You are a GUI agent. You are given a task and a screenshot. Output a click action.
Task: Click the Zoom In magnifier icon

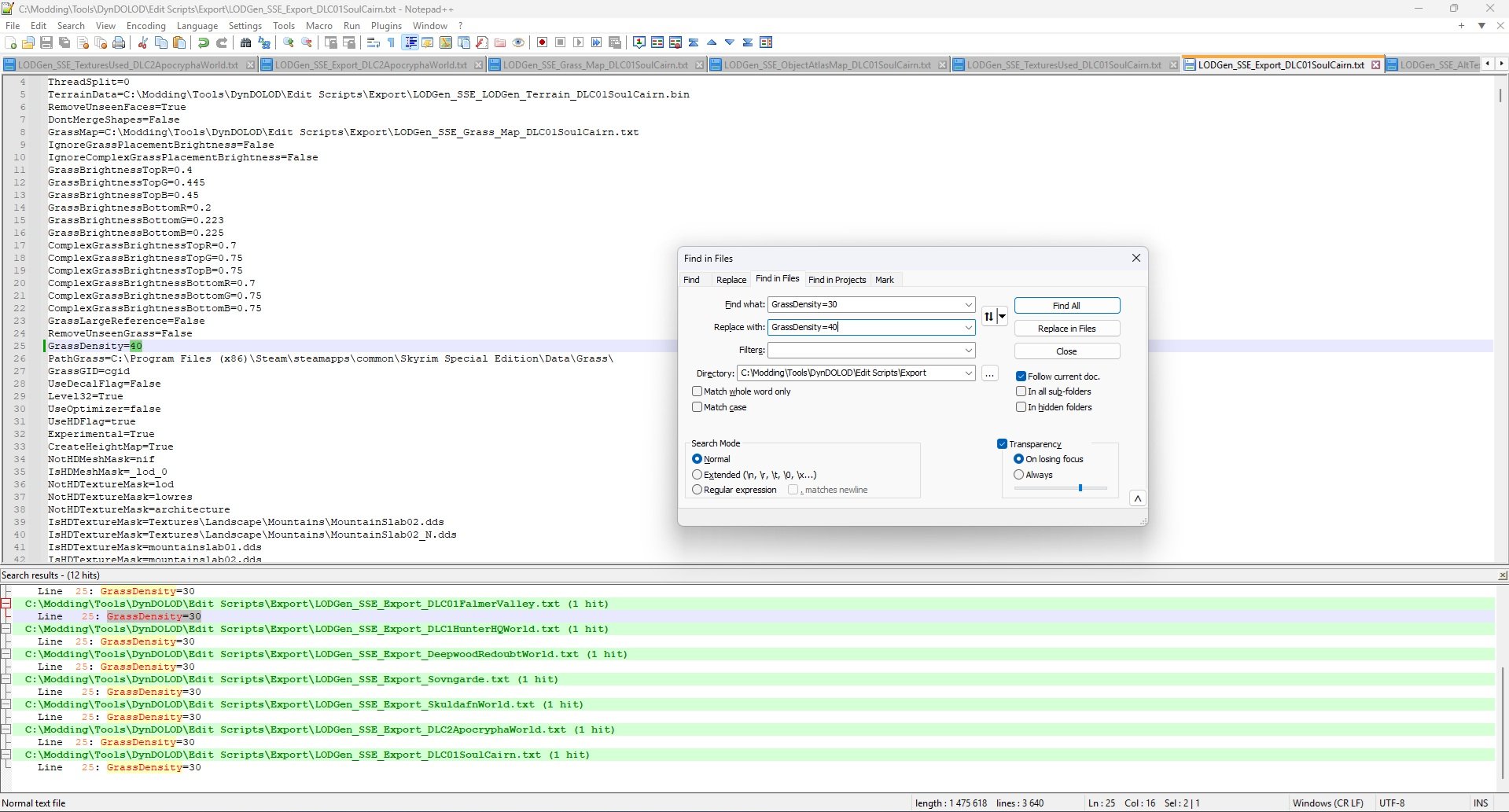pyautogui.click(x=289, y=42)
